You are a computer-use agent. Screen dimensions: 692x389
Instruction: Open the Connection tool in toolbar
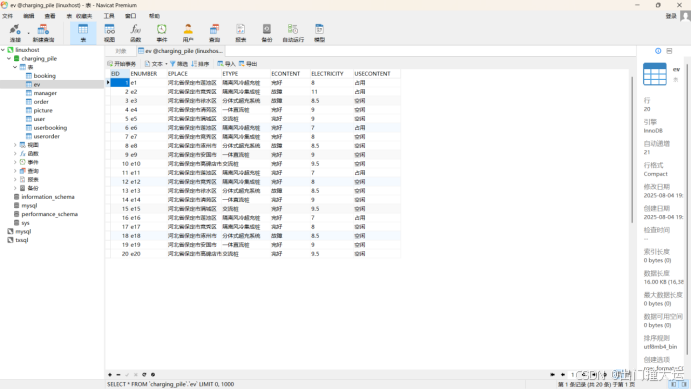[x=15, y=33]
